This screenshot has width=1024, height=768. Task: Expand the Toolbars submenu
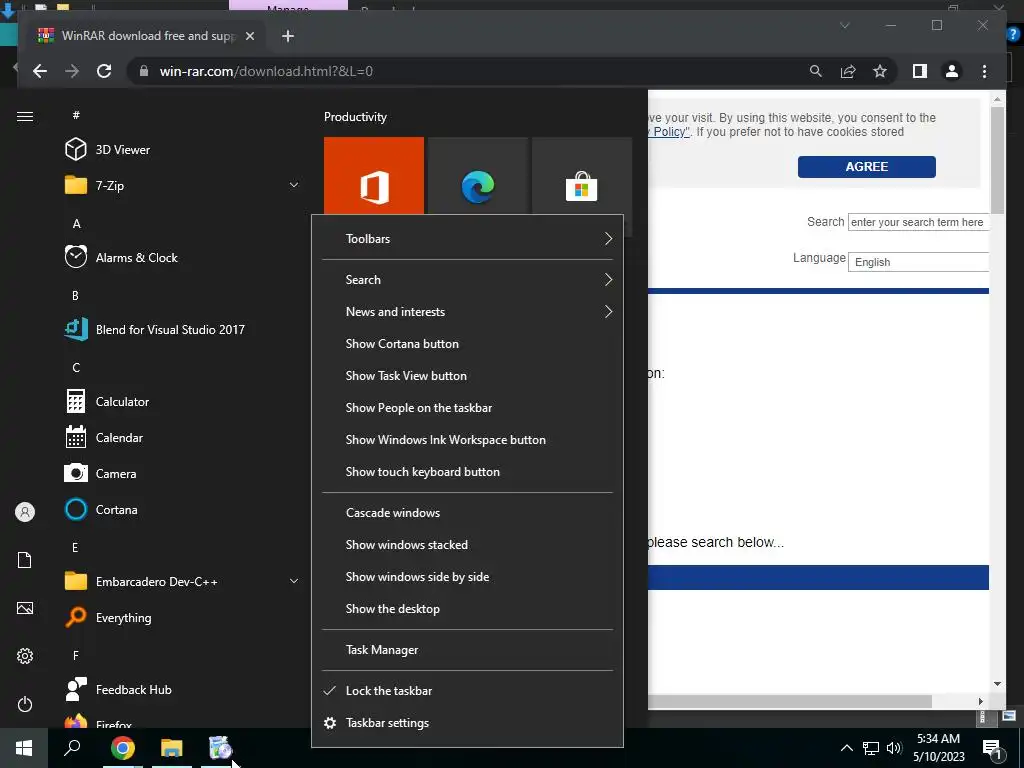(x=468, y=238)
